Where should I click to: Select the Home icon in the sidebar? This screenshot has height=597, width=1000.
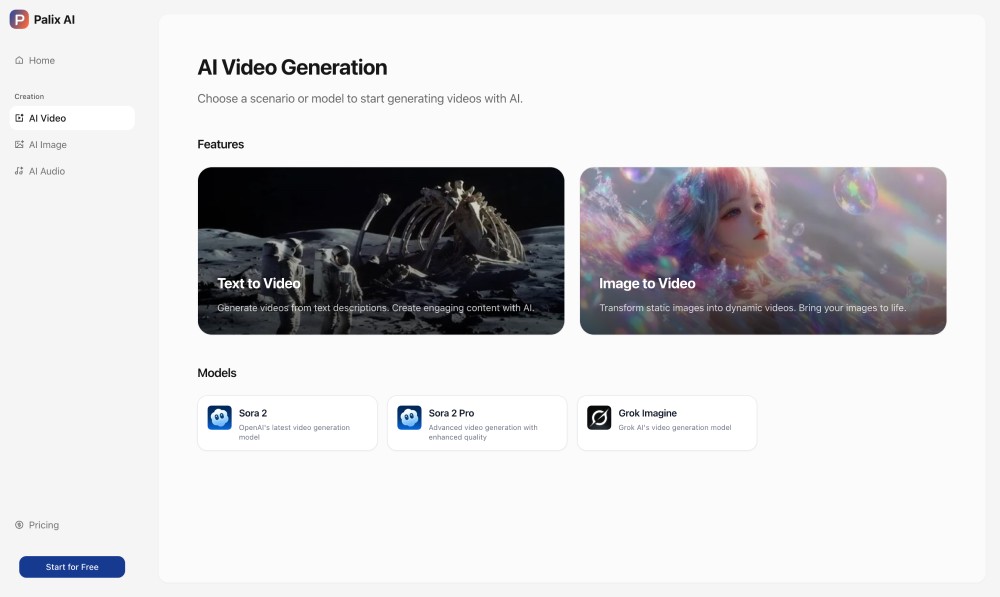tap(18, 60)
